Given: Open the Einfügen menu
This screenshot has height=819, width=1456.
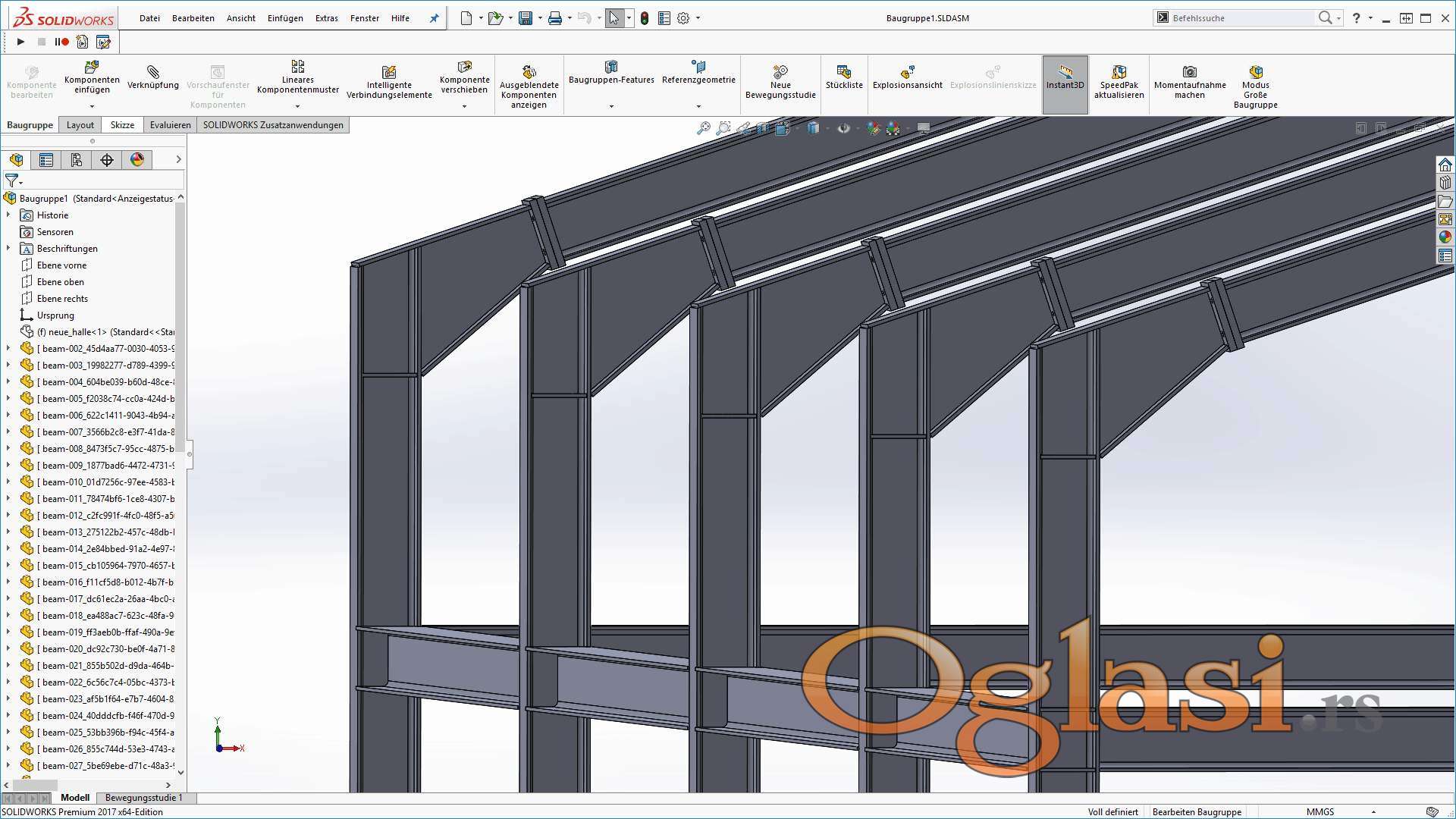Looking at the screenshot, I should tap(284, 18).
